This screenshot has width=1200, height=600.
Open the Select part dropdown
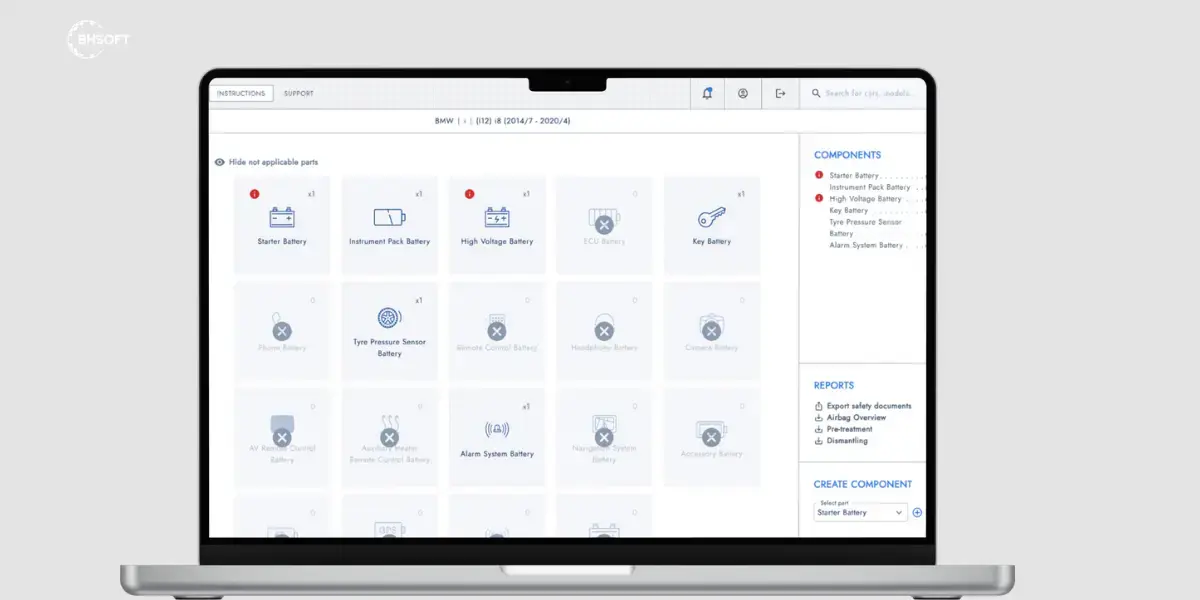point(861,512)
